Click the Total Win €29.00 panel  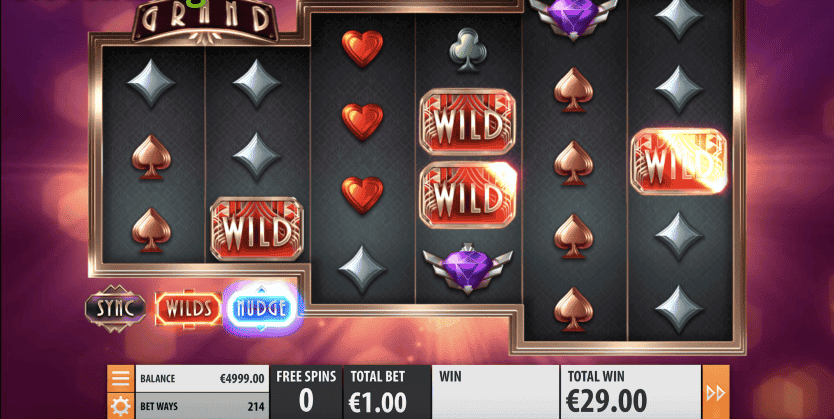[631, 392]
